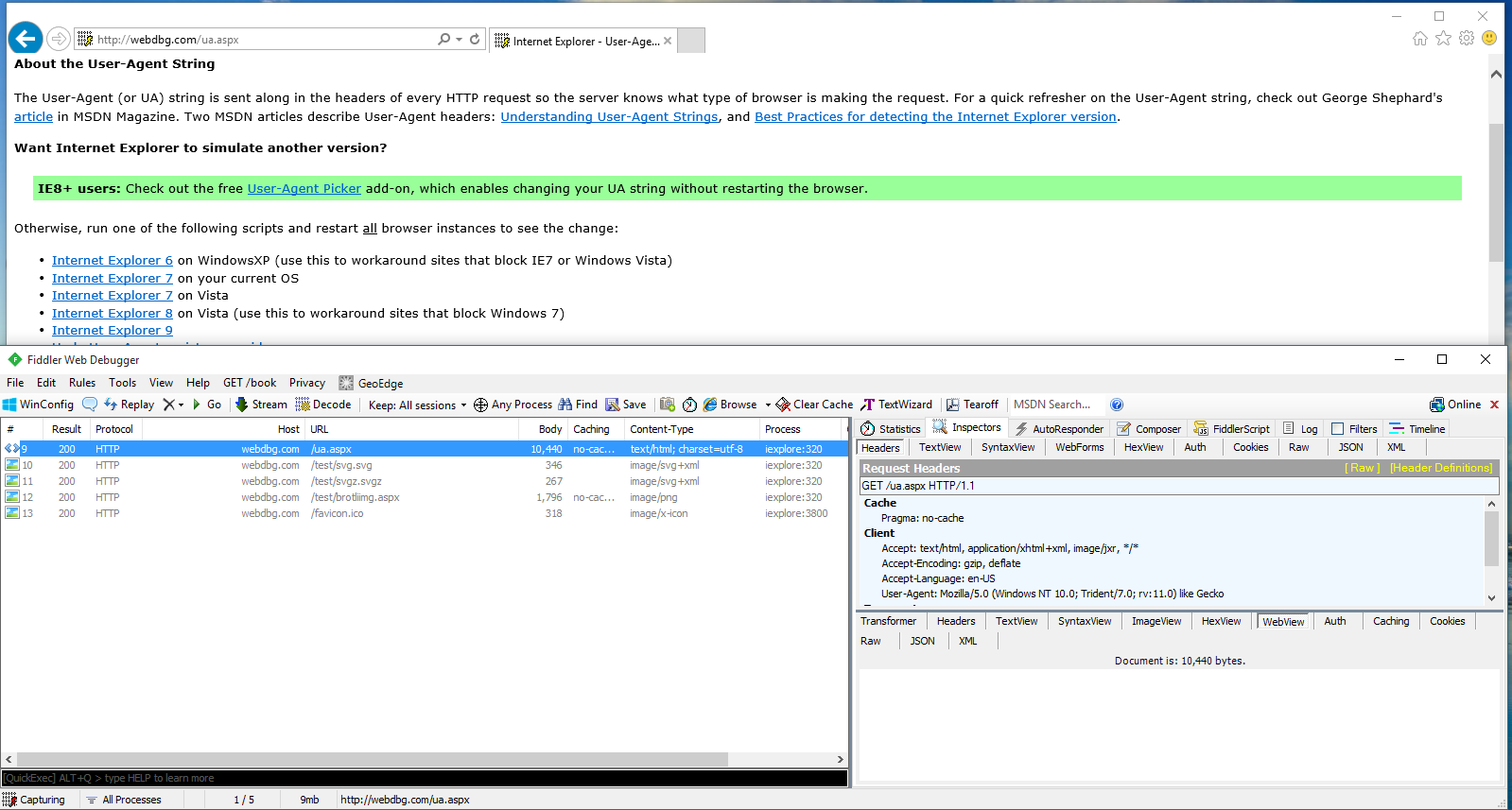Switch to the AutoResponder tab
Viewport: 1512px width, 810px height.
(1059, 429)
